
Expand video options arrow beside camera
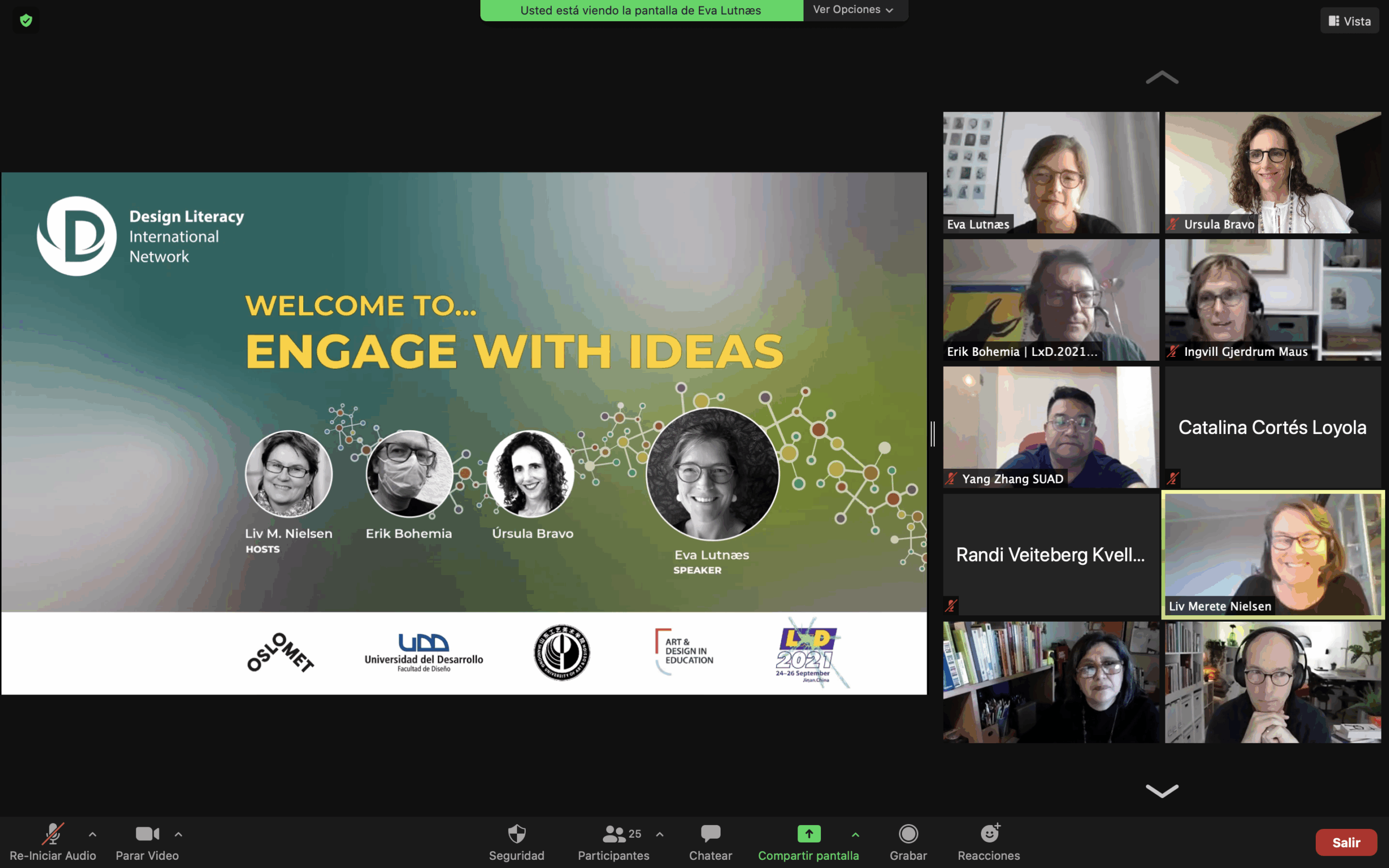pyautogui.click(x=179, y=834)
